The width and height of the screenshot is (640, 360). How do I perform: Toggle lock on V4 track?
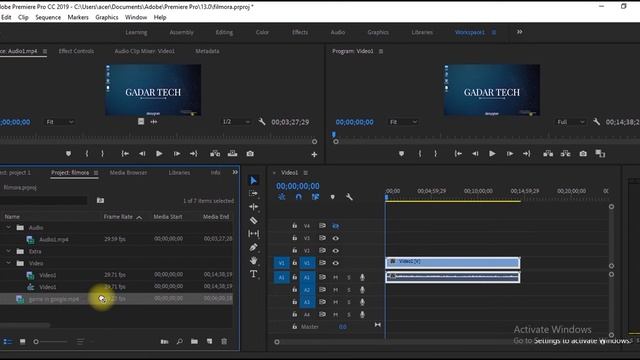pos(294,226)
